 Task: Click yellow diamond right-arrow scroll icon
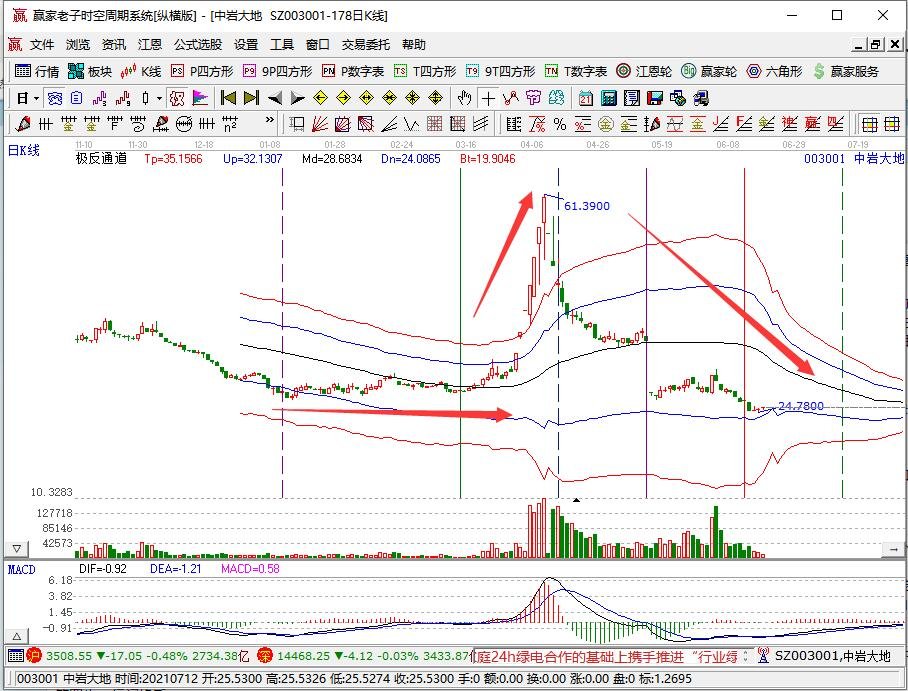point(343,98)
